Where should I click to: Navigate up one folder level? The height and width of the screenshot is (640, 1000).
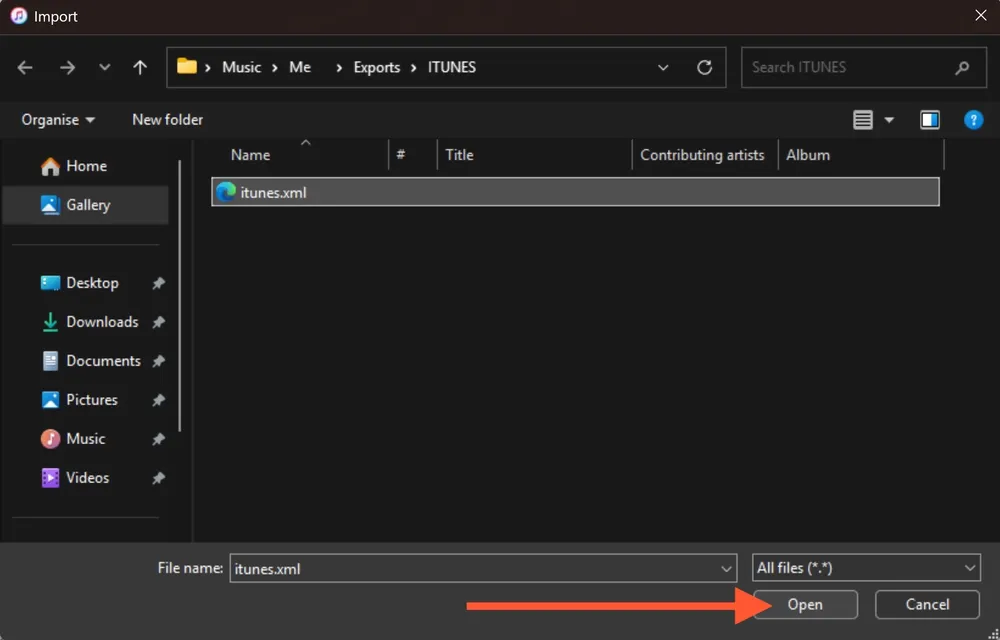click(x=140, y=67)
